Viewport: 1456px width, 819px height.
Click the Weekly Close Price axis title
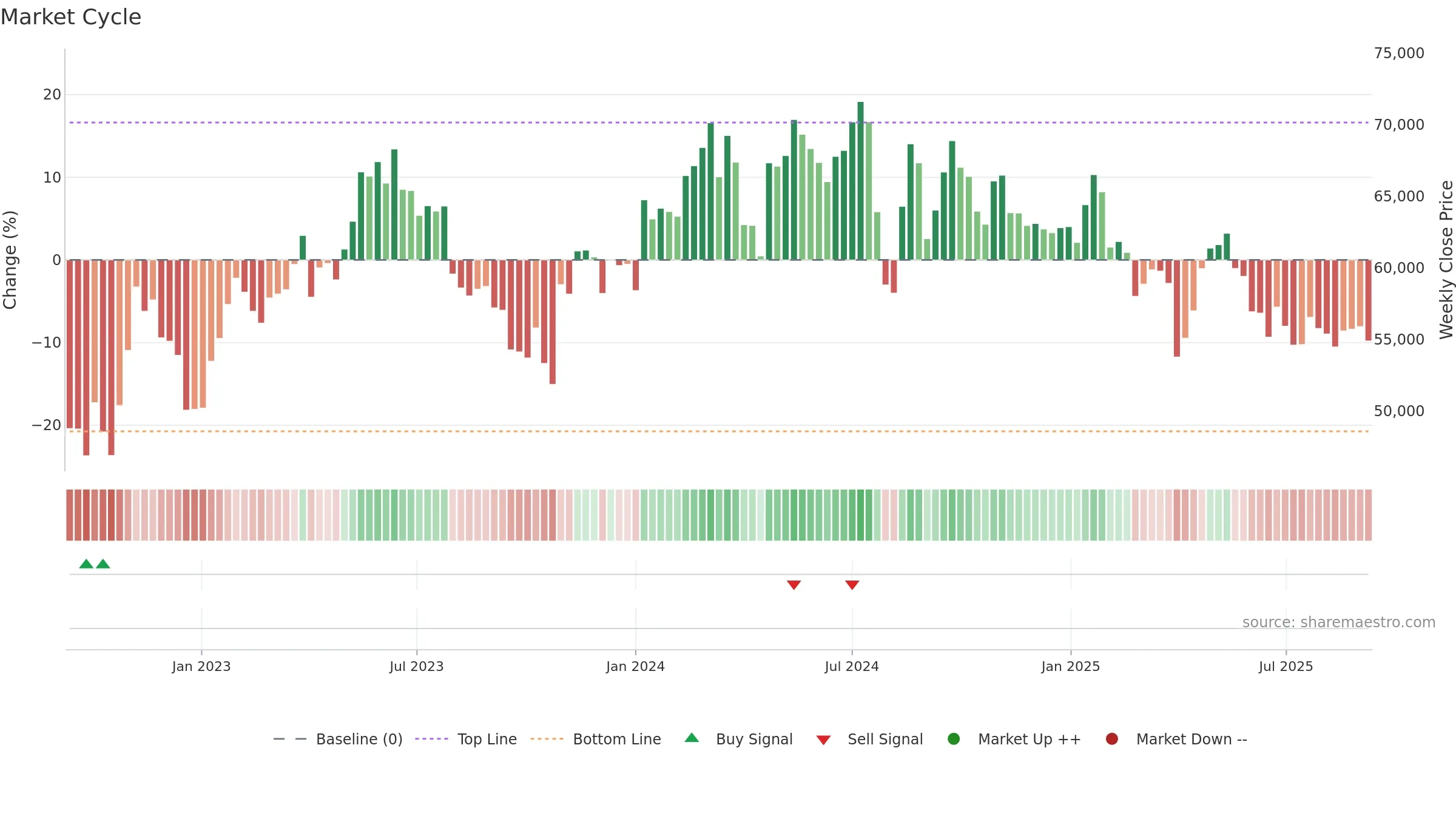click(1447, 260)
